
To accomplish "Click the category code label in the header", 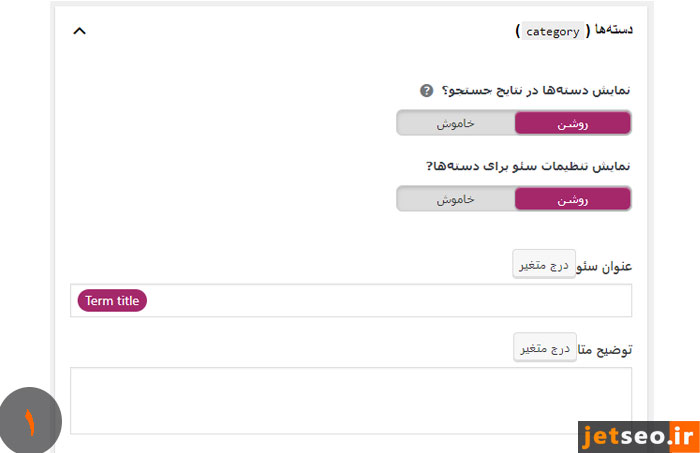I will tap(553, 31).
